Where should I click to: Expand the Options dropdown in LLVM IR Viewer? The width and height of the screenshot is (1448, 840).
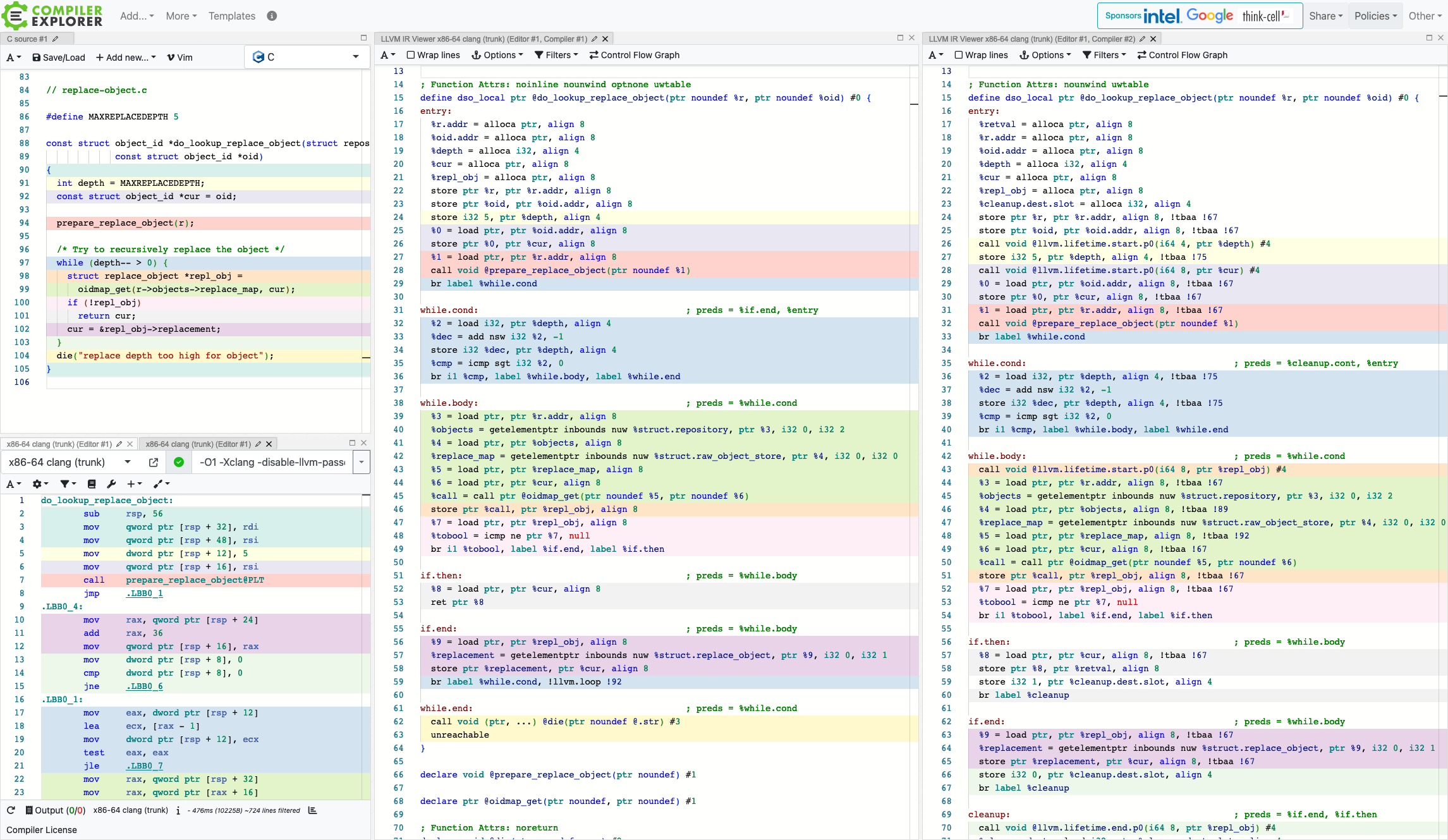[499, 56]
